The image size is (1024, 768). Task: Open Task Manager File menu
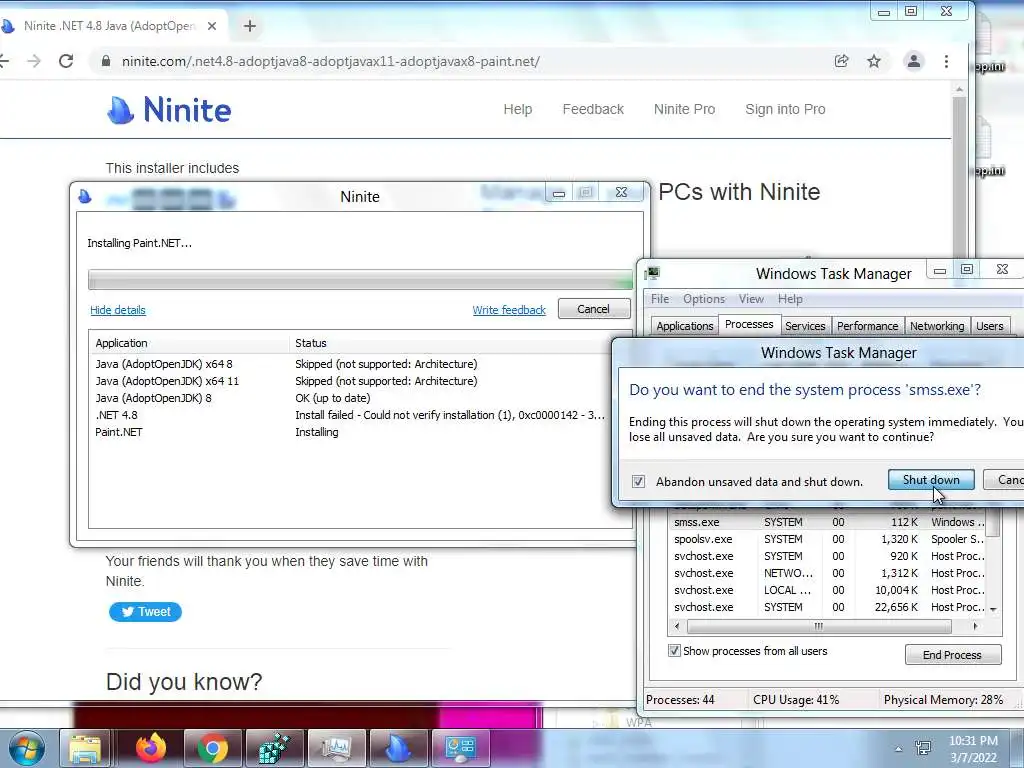point(660,298)
